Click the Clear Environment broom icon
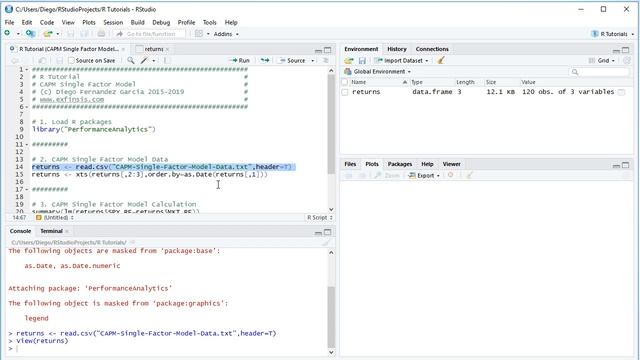Screen dimensions: 640x360 441,60
